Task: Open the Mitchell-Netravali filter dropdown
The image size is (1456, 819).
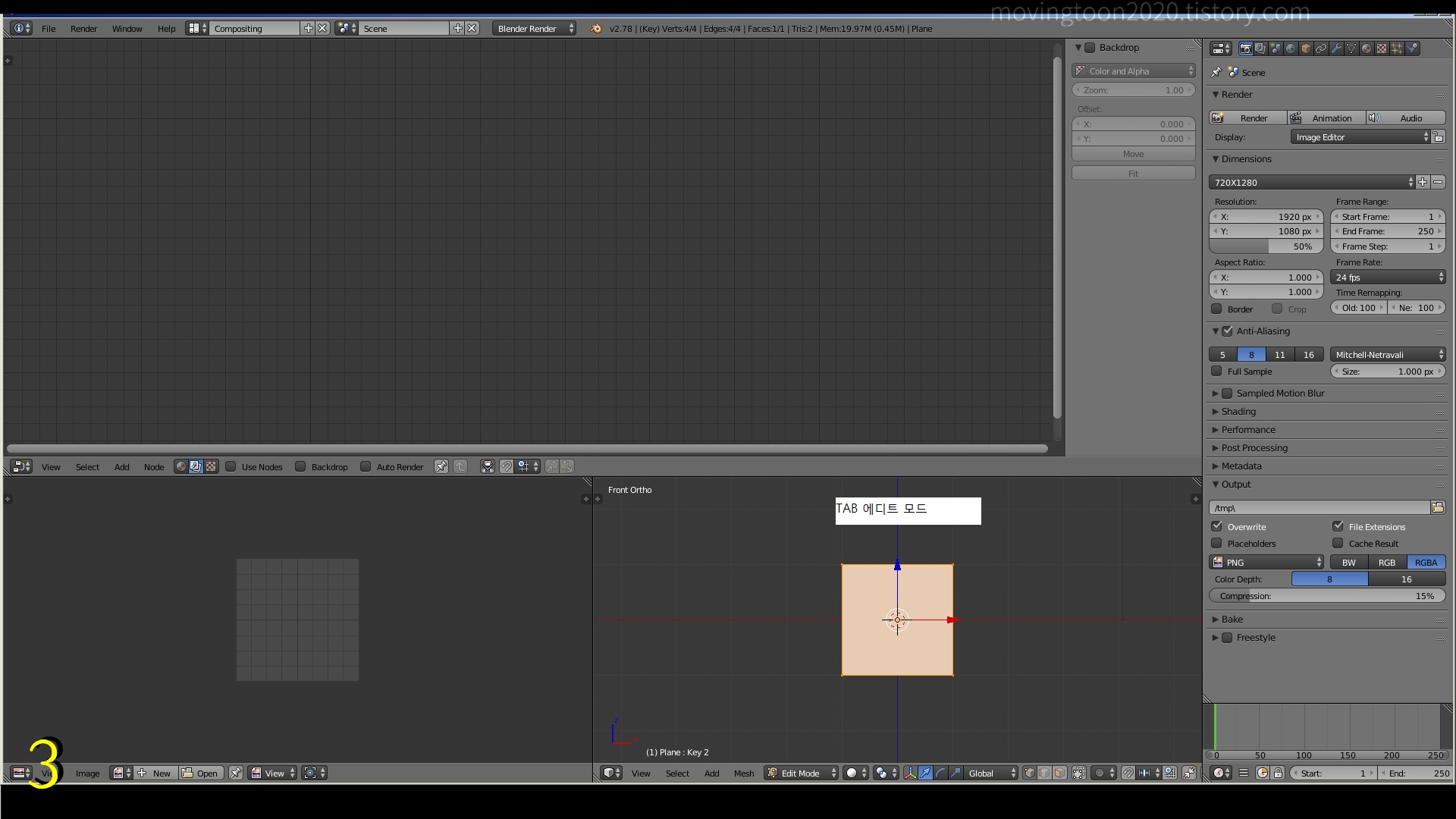Action: pyautogui.click(x=1388, y=354)
